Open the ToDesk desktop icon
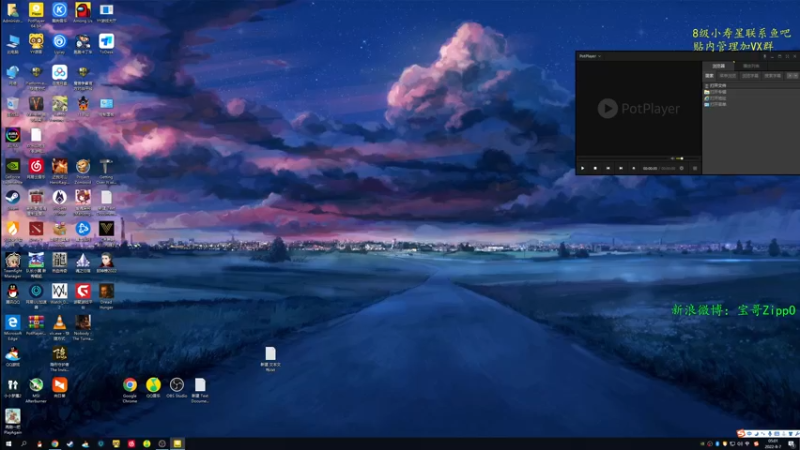 click(106, 43)
